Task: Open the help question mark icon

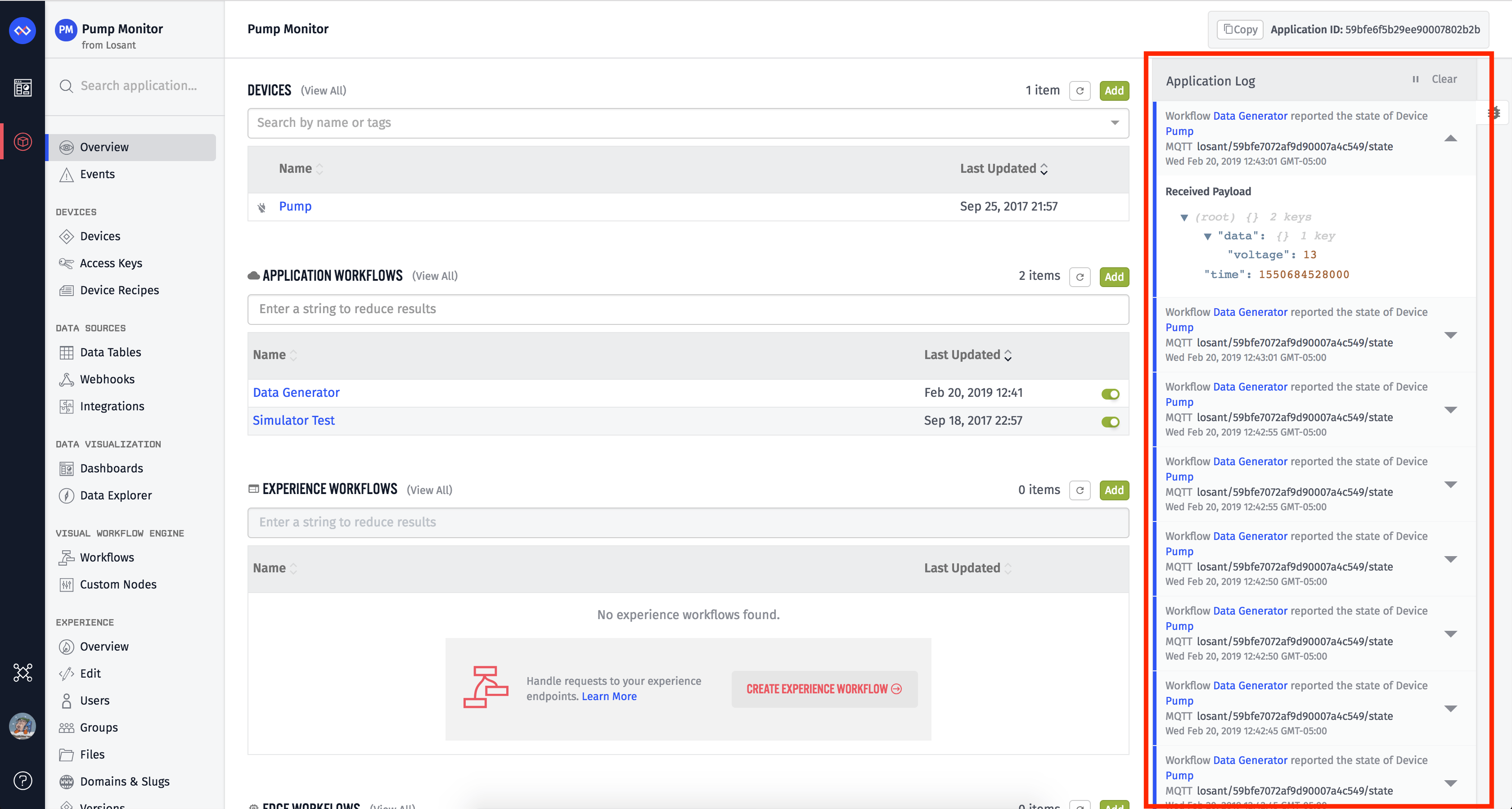Action: tap(22, 780)
